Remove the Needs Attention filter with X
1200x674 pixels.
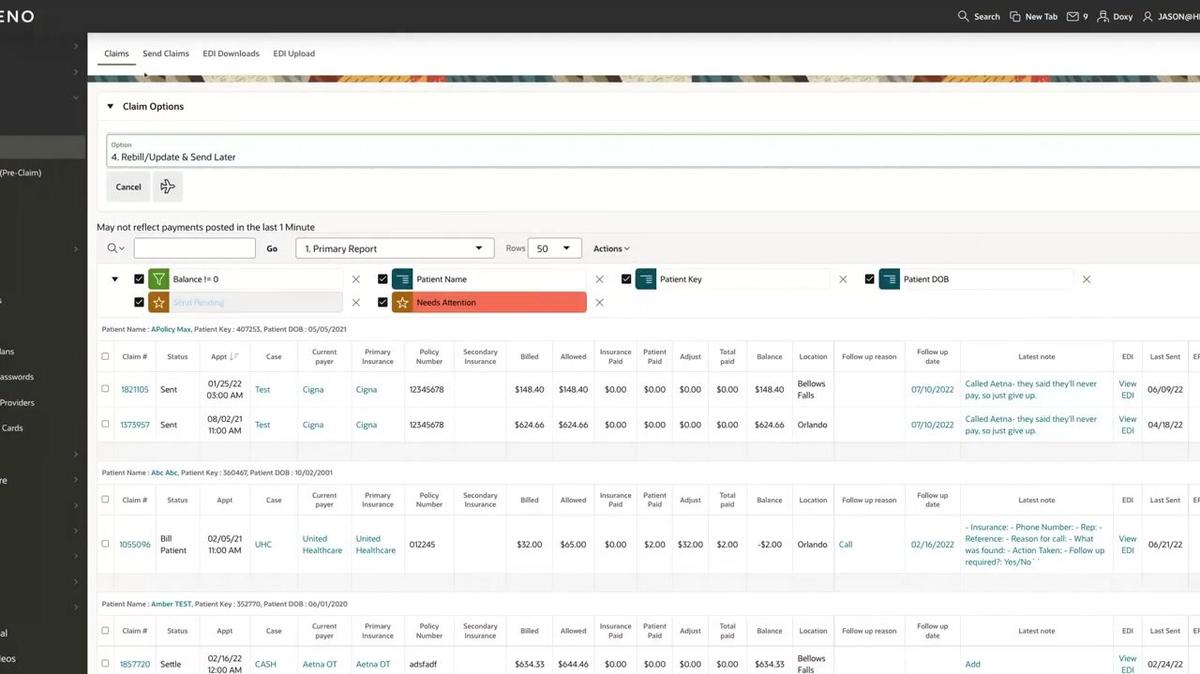pos(600,303)
